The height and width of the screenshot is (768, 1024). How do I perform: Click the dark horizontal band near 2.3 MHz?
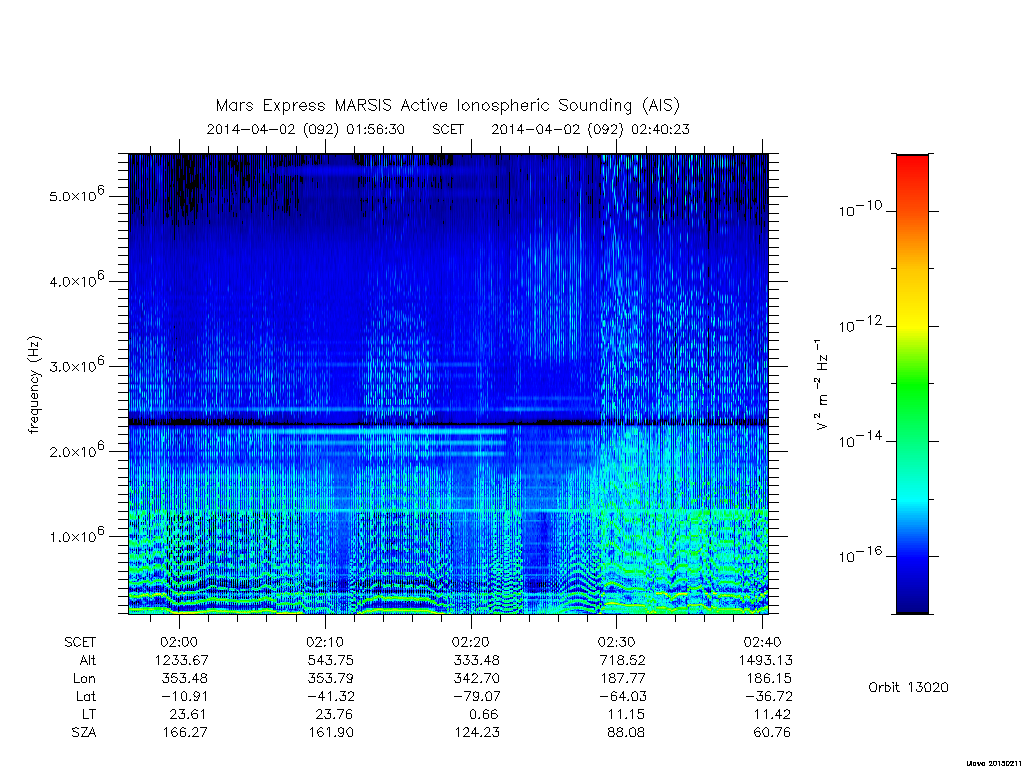[x=448, y=422]
